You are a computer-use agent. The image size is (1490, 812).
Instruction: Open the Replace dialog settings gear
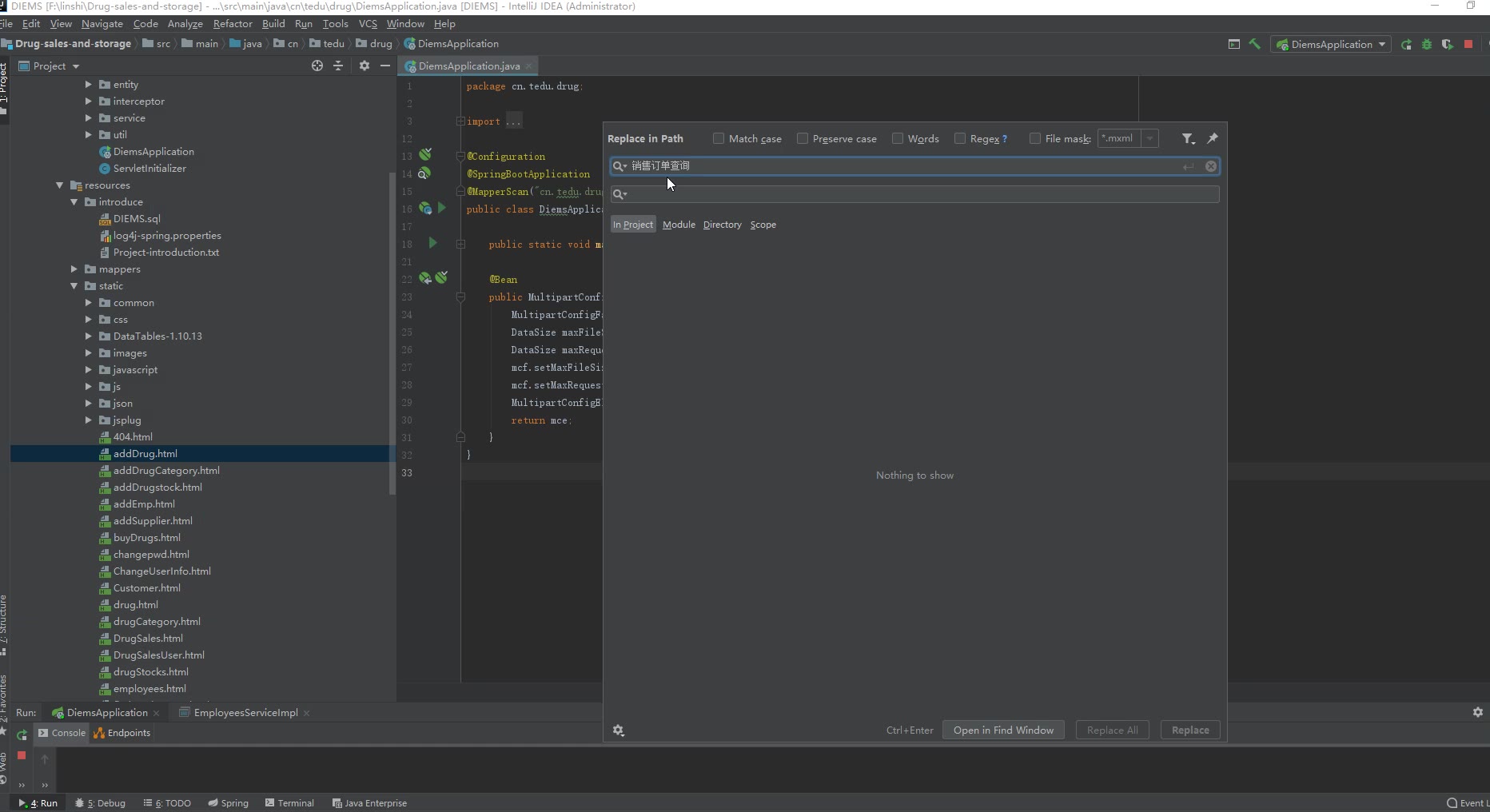618,730
